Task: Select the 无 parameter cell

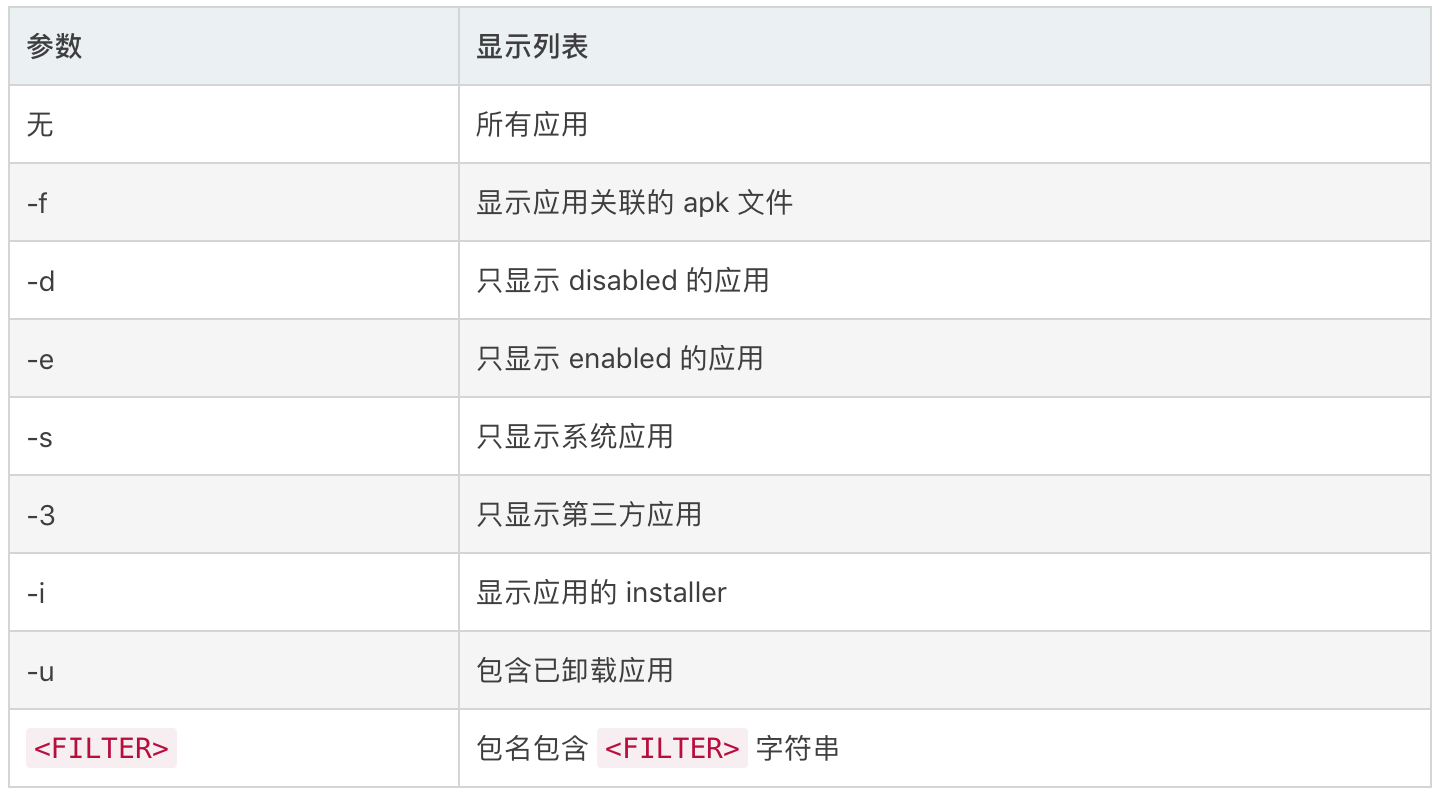Action: pyautogui.click(x=234, y=124)
